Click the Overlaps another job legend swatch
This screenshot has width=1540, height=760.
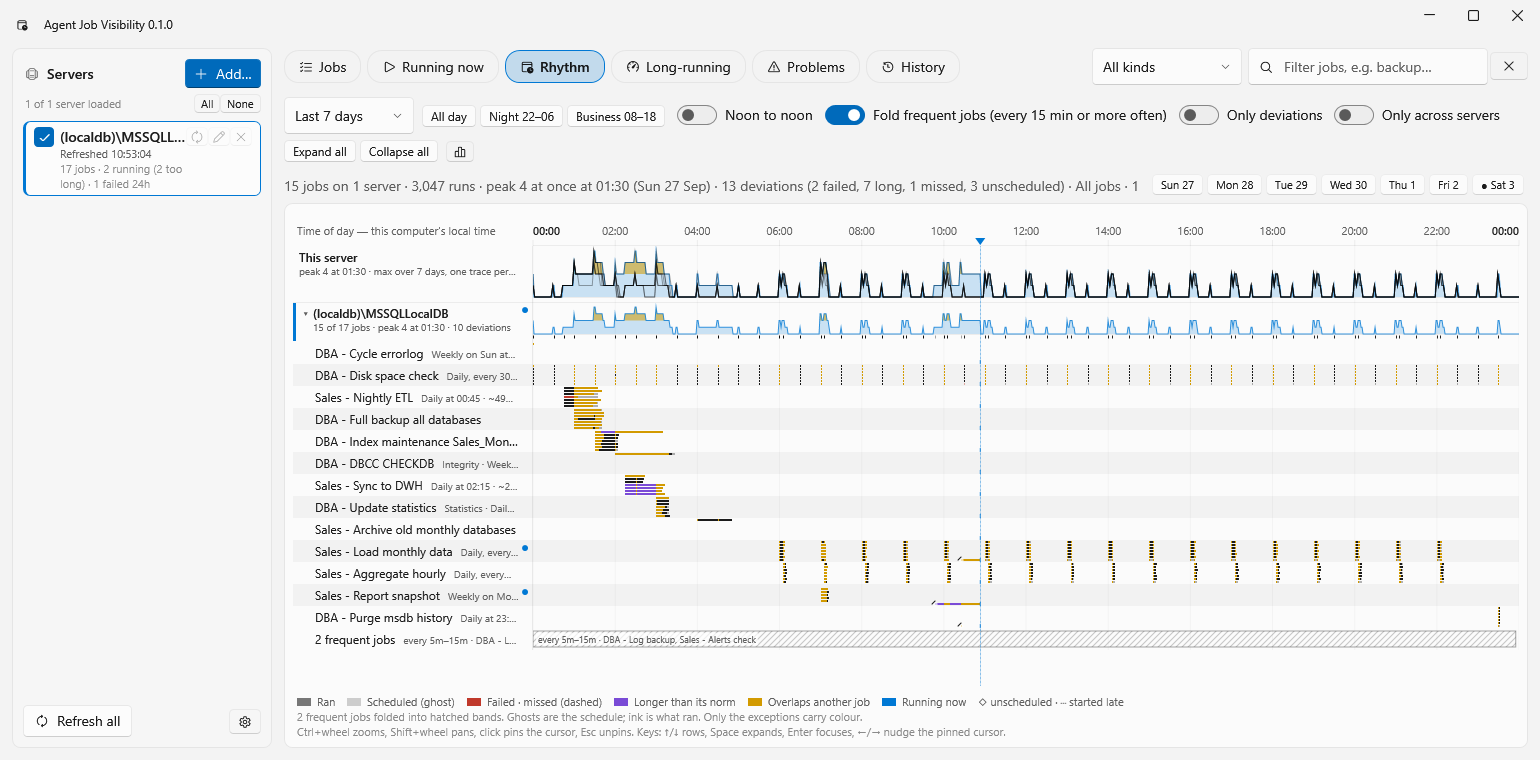tap(756, 702)
